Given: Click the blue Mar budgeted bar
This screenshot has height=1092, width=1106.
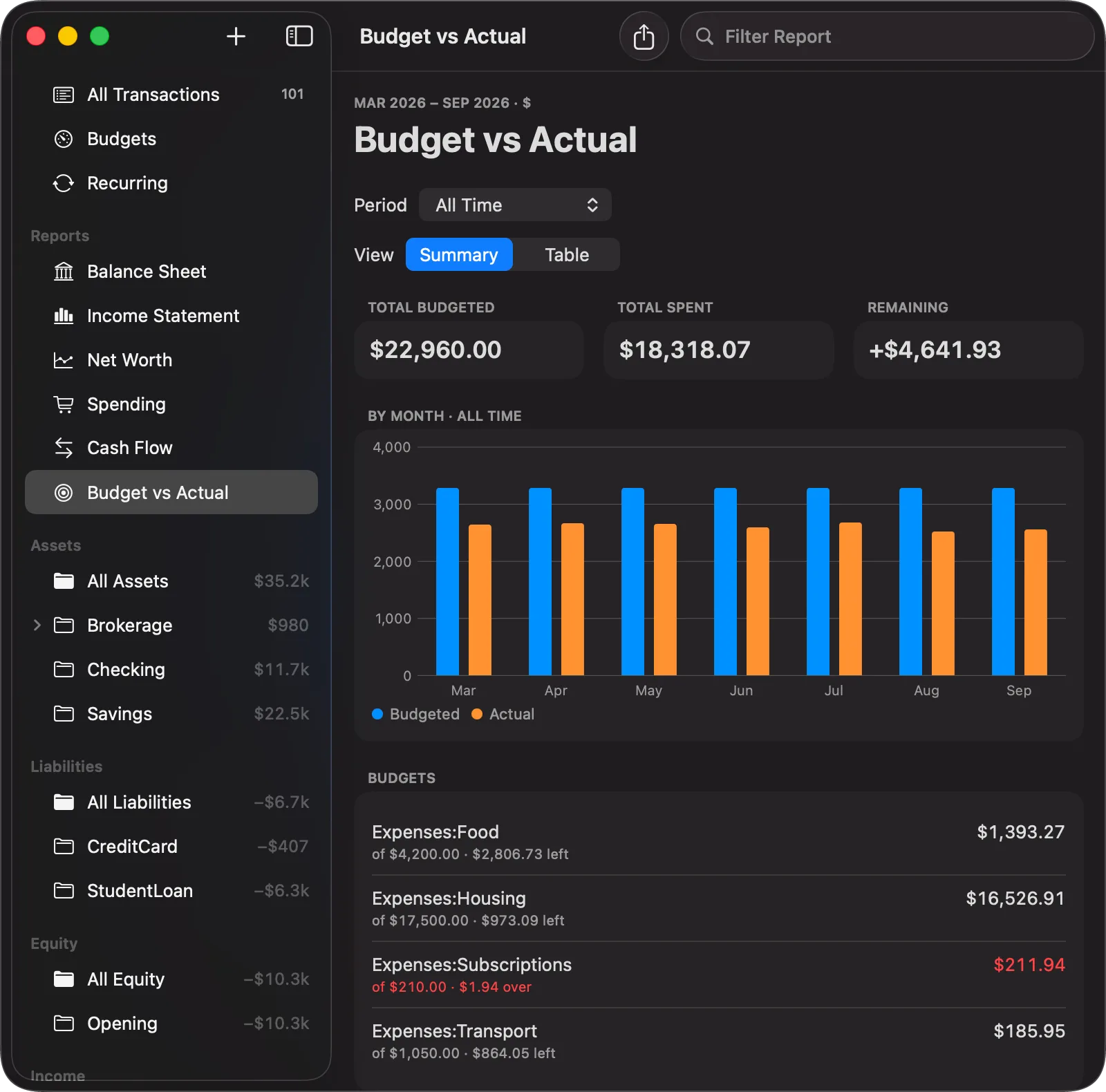Looking at the screenshot, I should click(x=447, y=582).
